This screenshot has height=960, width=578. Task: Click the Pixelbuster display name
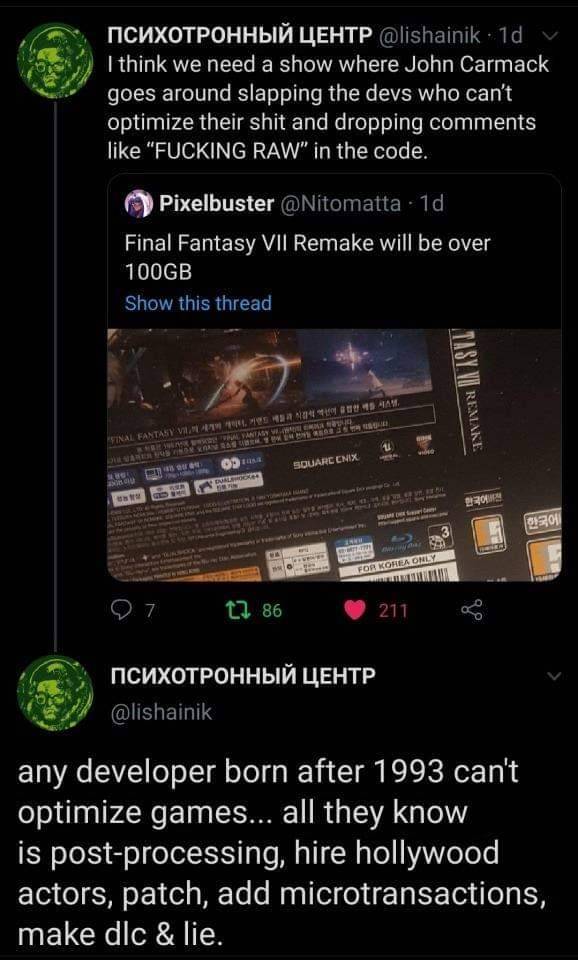pos(216,204)
